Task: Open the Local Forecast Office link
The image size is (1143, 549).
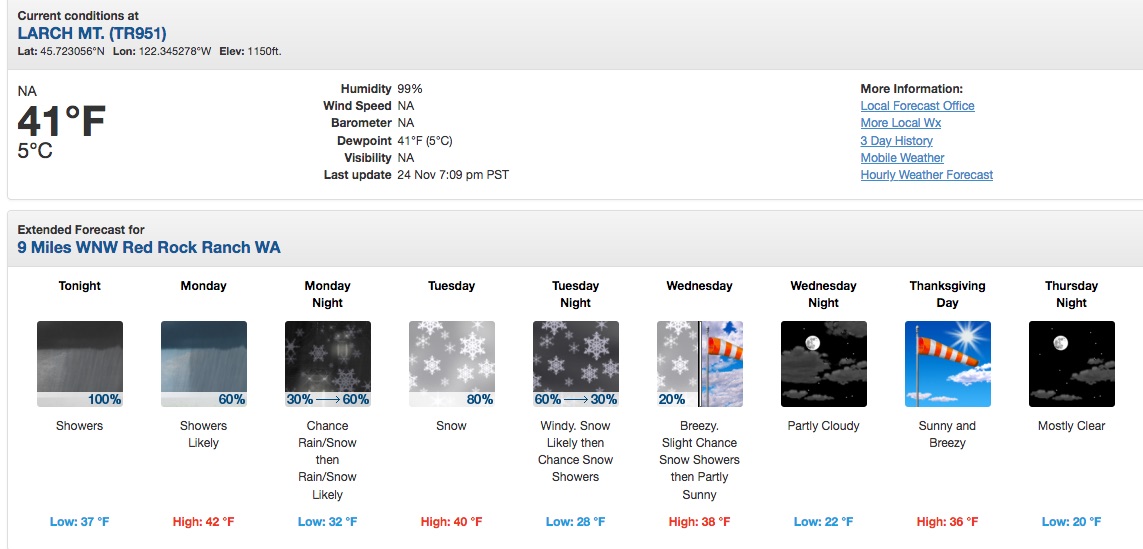Action: coord(917,106)
